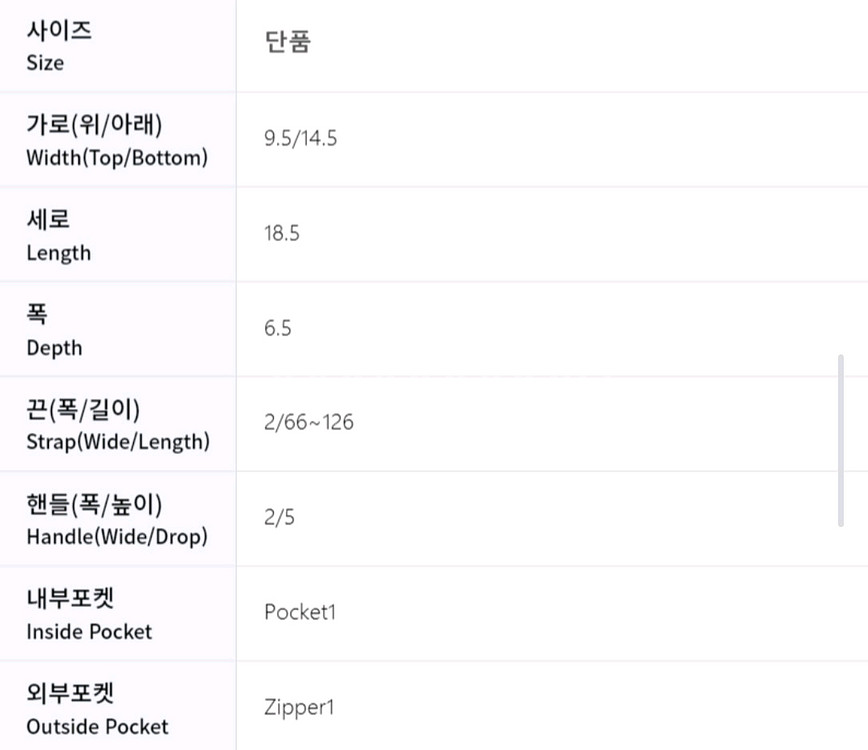Click the 단품 size value
The width and height of the screenshot is (868, 750).
pyautogui.click(x=287, y=42)
